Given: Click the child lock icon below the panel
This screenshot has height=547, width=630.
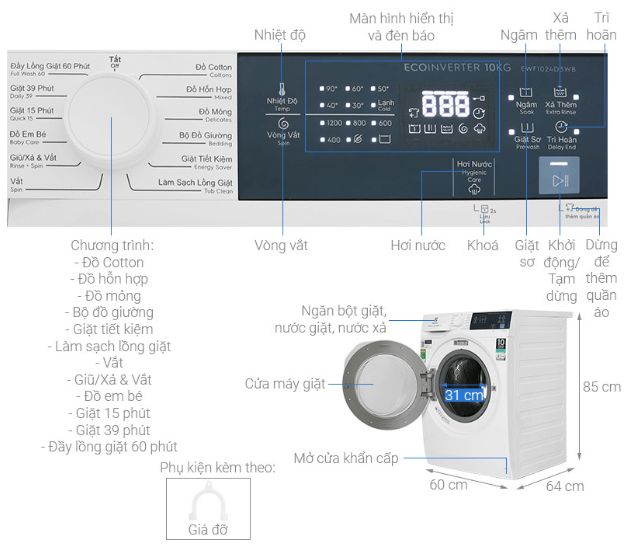Looking at the screenshot, I should (x=485, y=209).
